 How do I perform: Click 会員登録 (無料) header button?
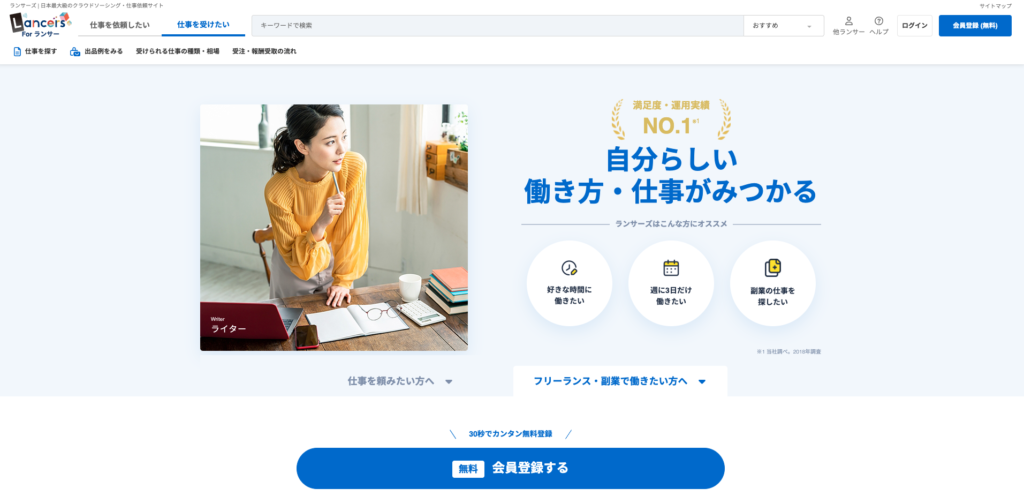tap(974, 25)
